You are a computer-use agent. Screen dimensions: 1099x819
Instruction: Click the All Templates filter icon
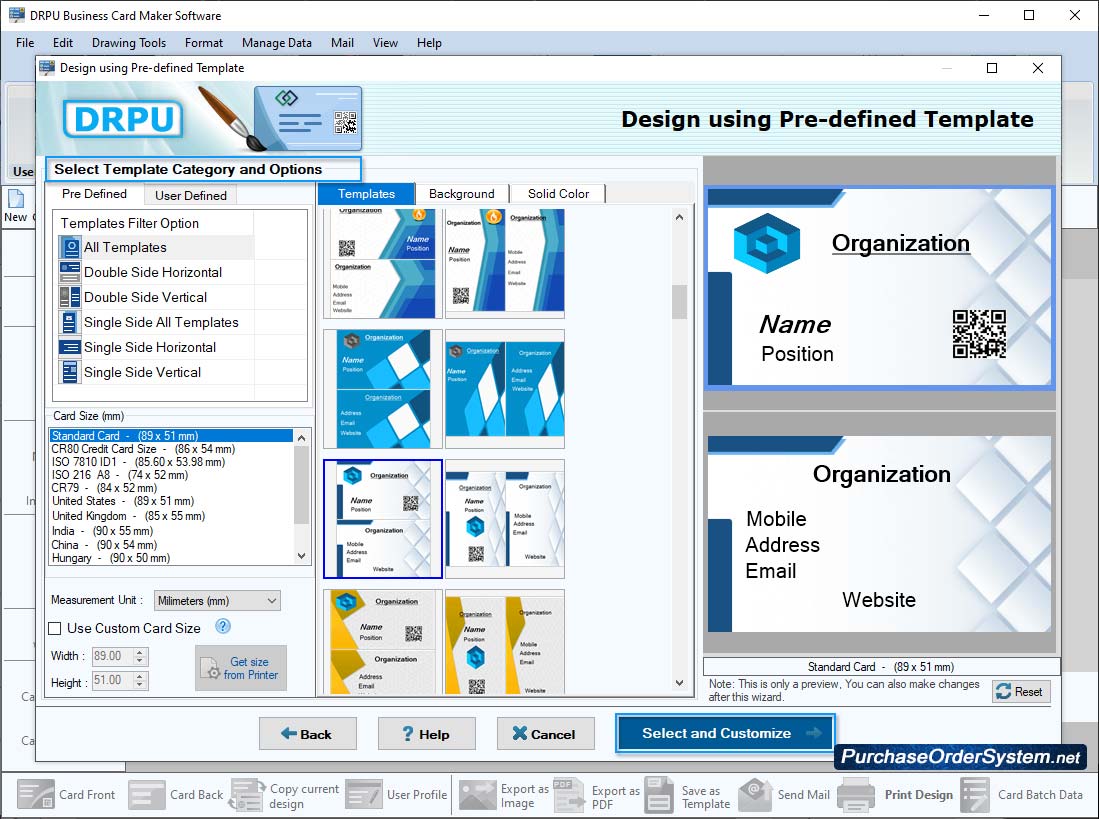(x=69, y=247)
